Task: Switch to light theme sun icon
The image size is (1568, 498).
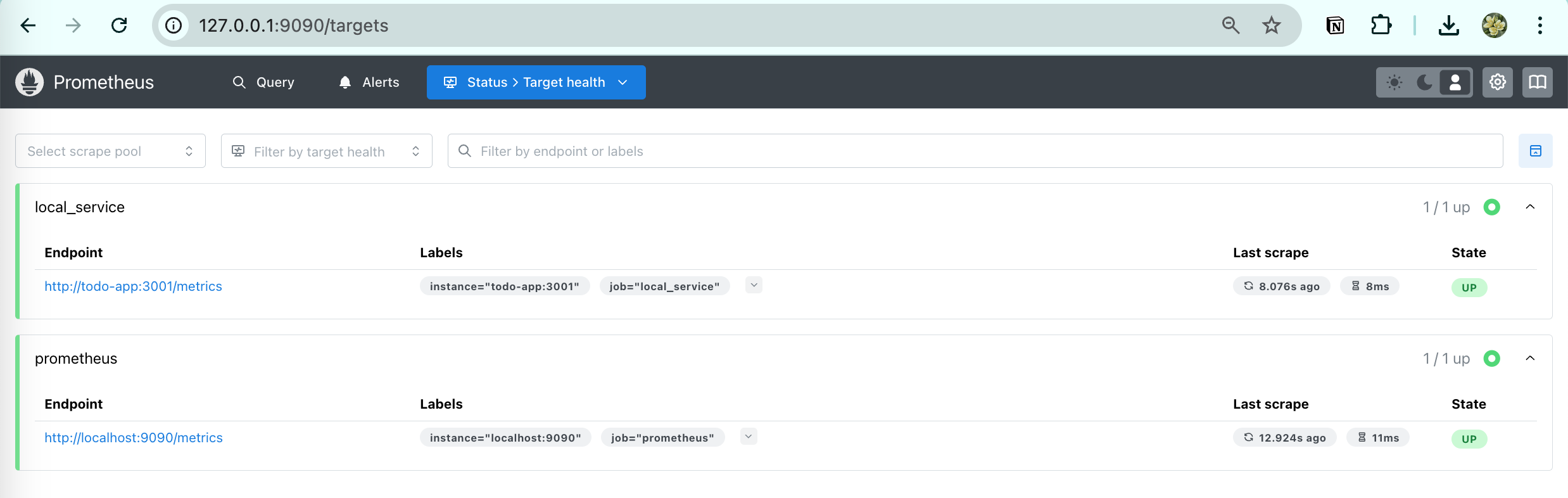Action: tap(1394, 82)
